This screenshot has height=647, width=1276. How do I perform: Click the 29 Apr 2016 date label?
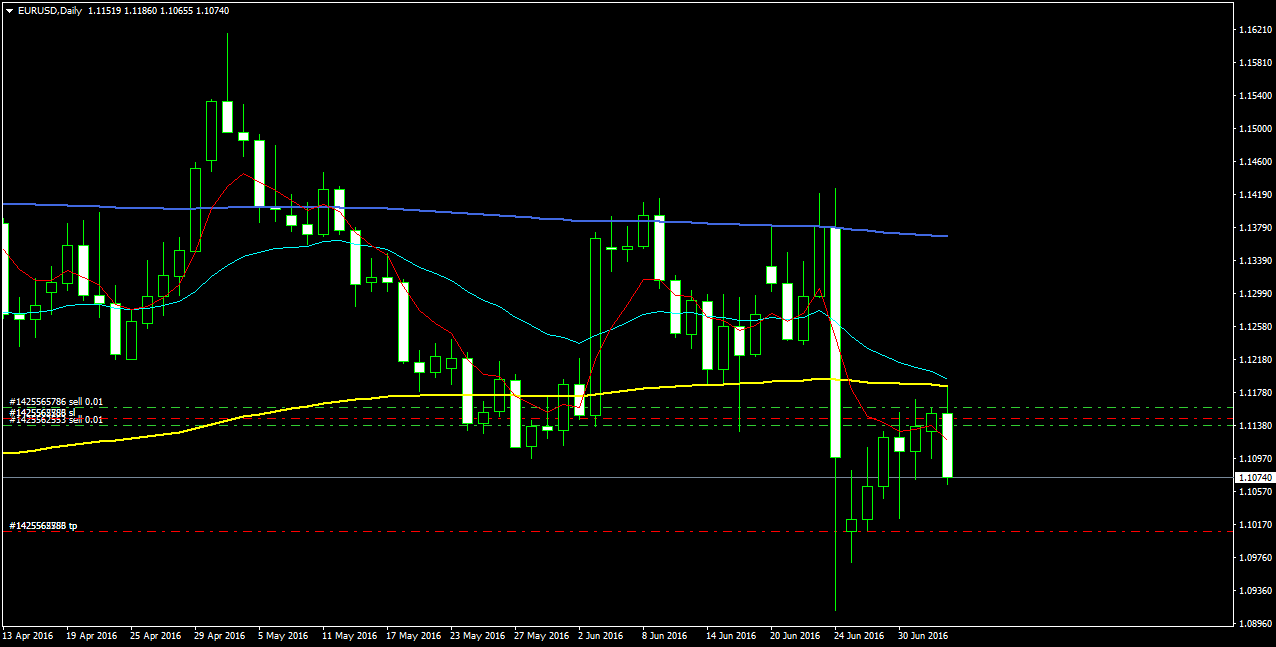220,636
